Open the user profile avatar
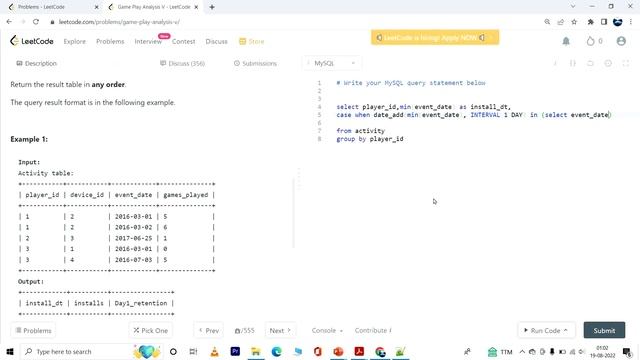Screen dimensions: 640x360 (621, 41)
